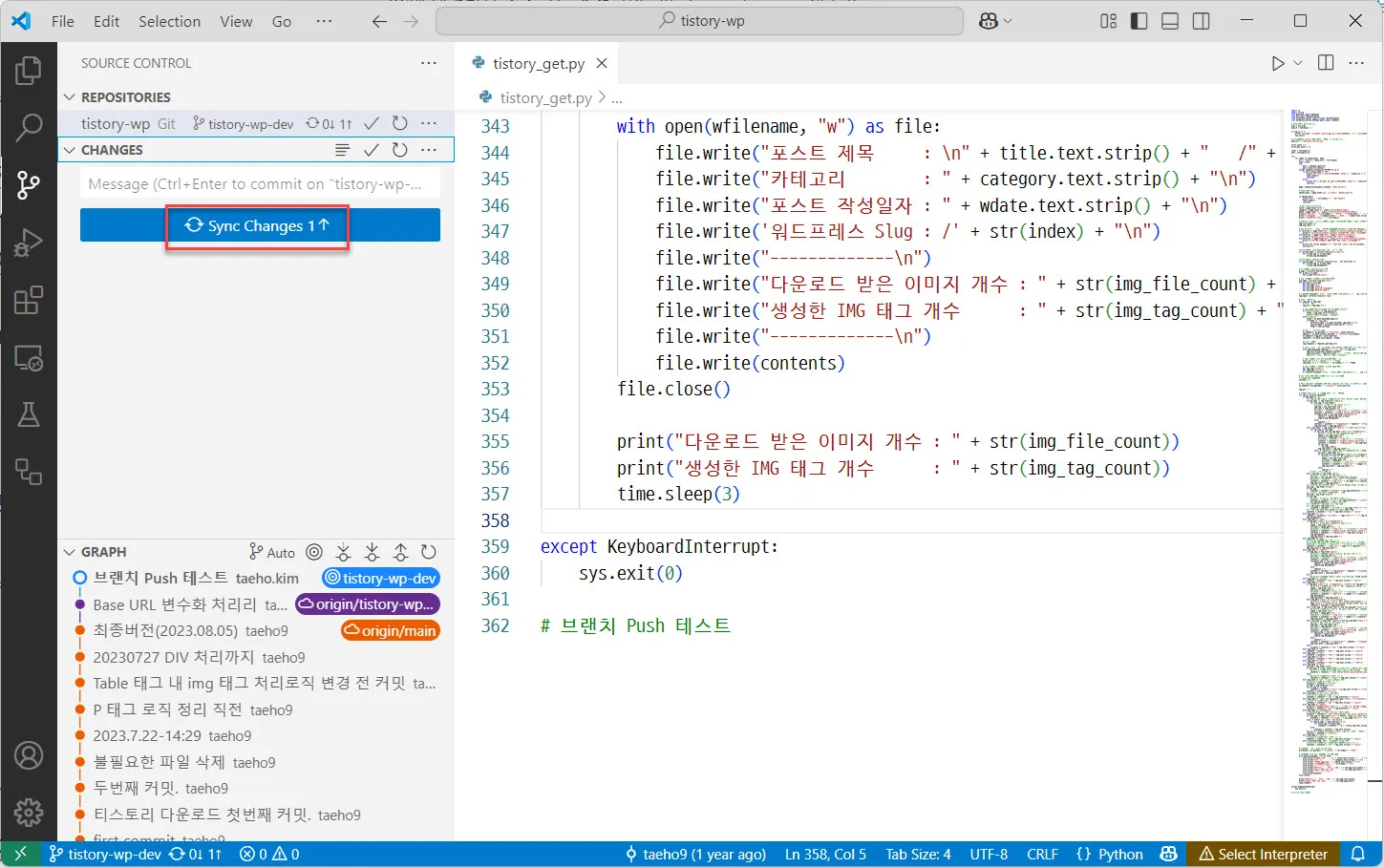Image resolution: width=1384 pixels, height=868 pixels.
Task: Select the Run and Debug icon
Action: [x=29, y=242]
